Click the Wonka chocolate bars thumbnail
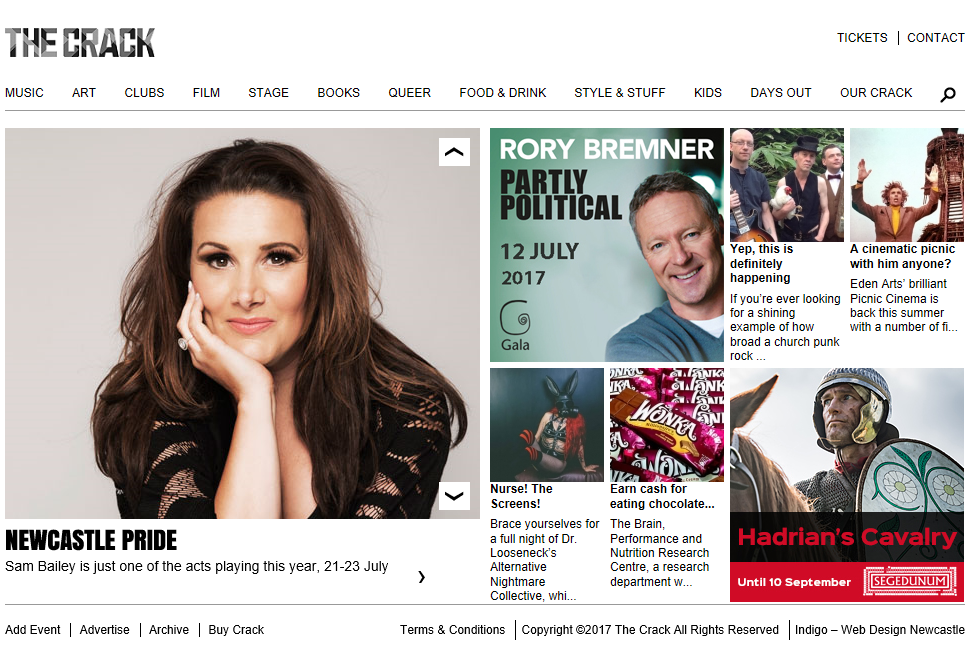 point(667,425)
